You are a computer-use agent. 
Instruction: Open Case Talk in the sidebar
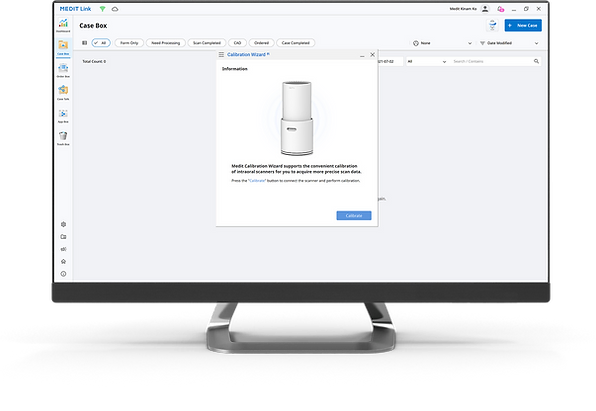pyautogui.click(x=63, y=93)
